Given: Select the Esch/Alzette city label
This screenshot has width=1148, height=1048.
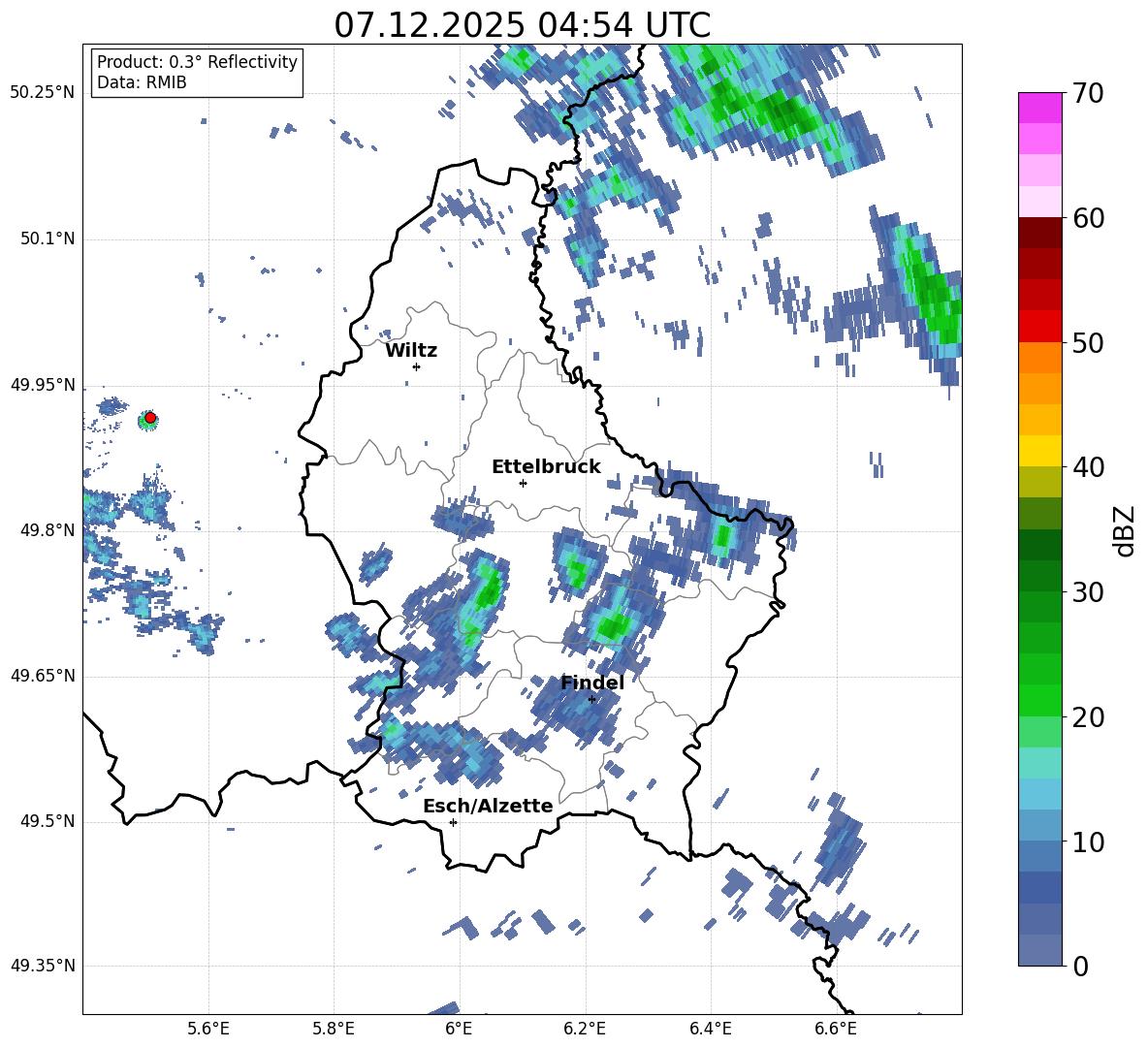Looking at the screenshot, I should (x=488, y=806).
